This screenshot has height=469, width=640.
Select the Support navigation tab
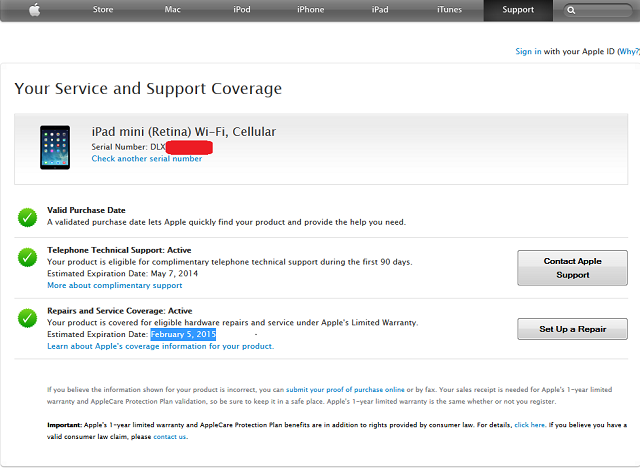point(518,10)
